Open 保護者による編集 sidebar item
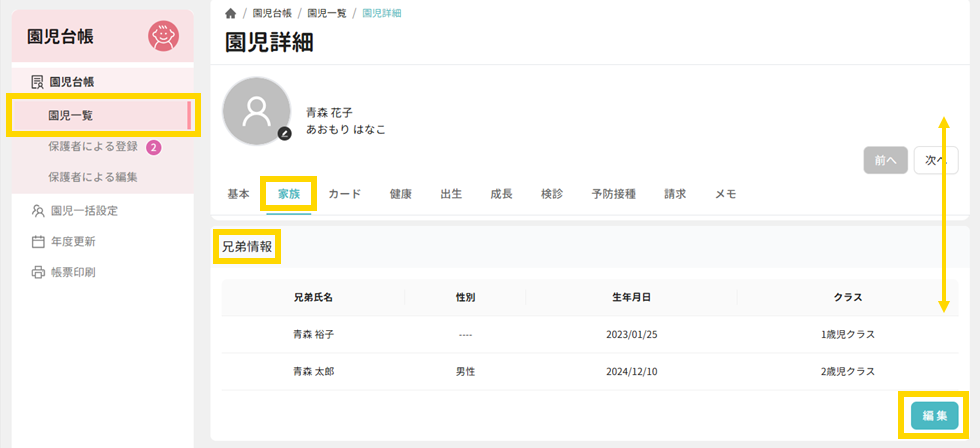Image resolution: width=980 pixels, height=448 pixels. click(93, 177)
